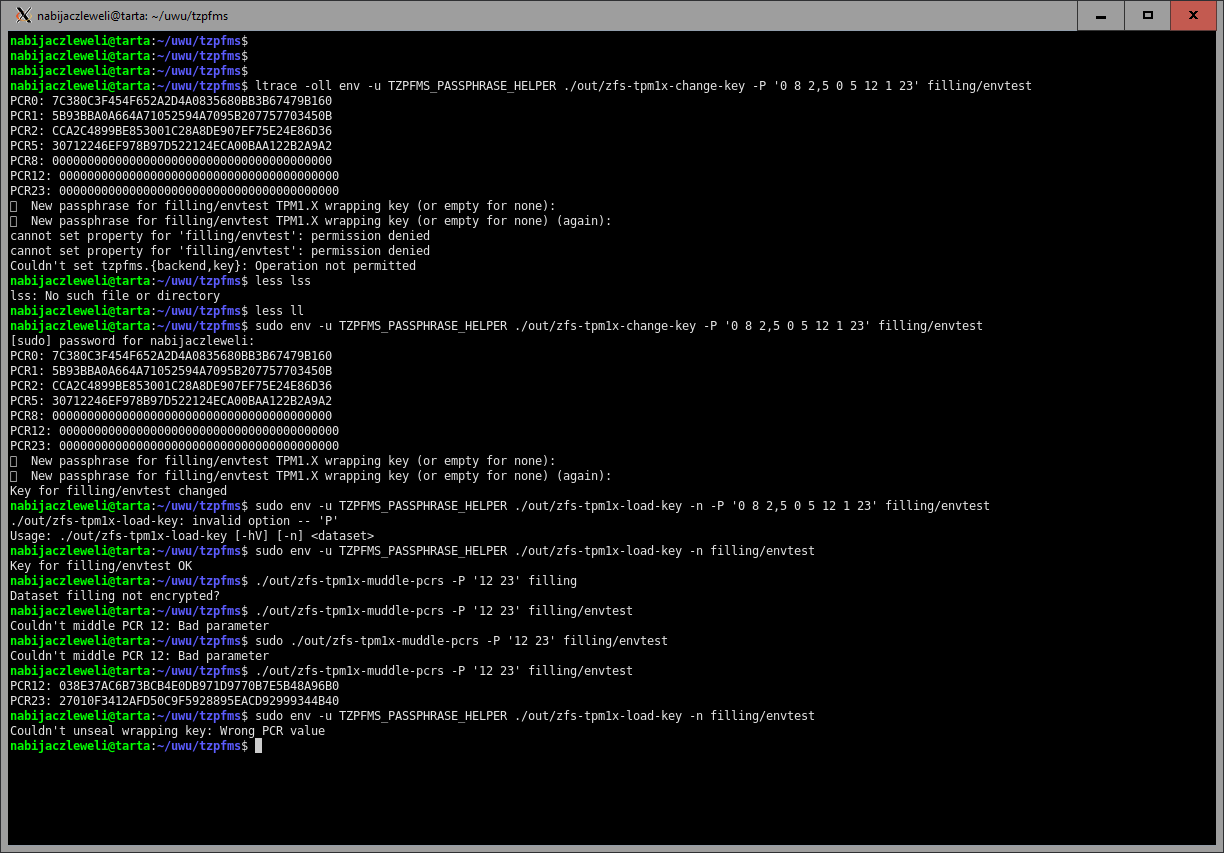Click 'lss: No such file or directory' message
Viewport: 1224px width, 853px height.
pos(114,296)
